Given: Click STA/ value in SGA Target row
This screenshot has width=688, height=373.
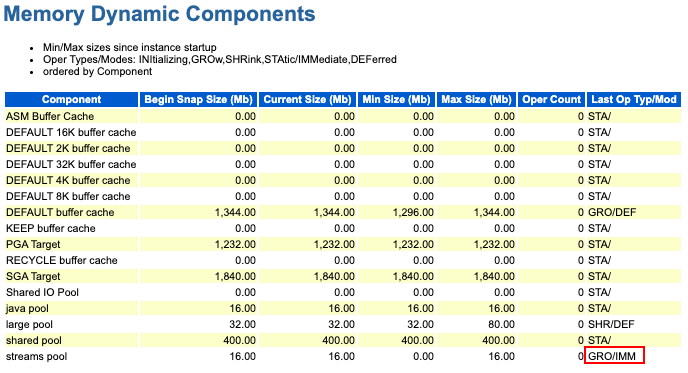Looking at the screenshot, I should [x=599, y=276].
